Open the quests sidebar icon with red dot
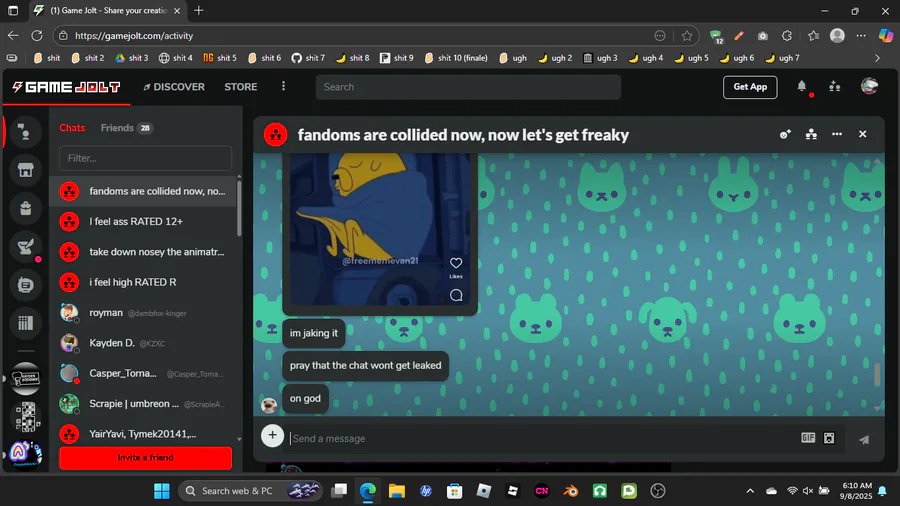Screen dimensions: 900x506 (x=25, y=247)
